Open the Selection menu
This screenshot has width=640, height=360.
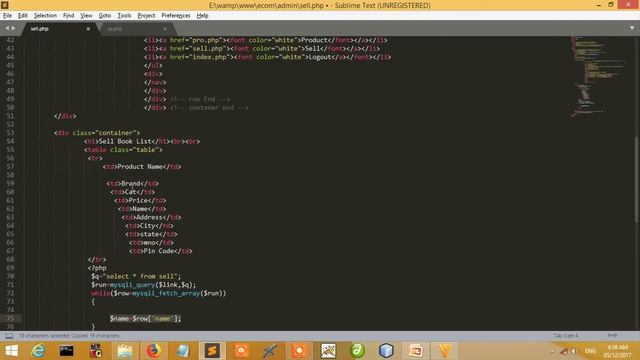point(45,16)
